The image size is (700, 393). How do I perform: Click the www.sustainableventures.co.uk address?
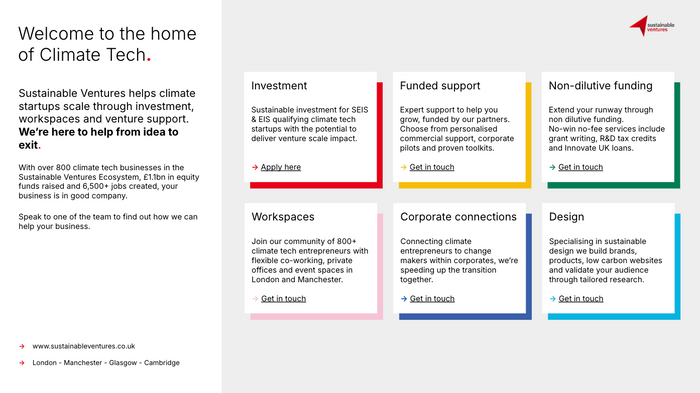pyautogui.click(x=83, y=346)
